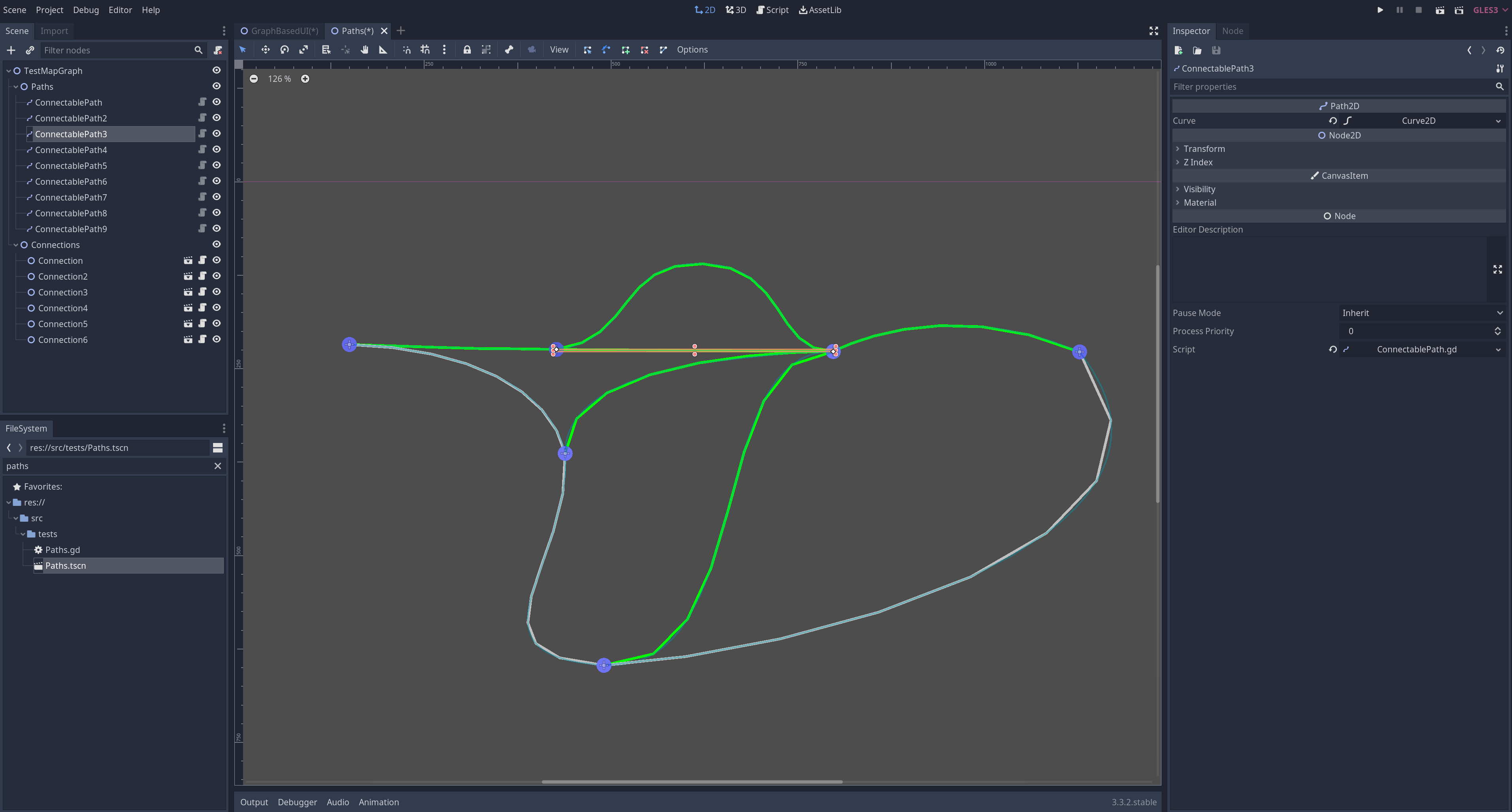Toggle visibility of the Paths node
The width and height of the screenshot is (1512, 812).
point(217,86)
